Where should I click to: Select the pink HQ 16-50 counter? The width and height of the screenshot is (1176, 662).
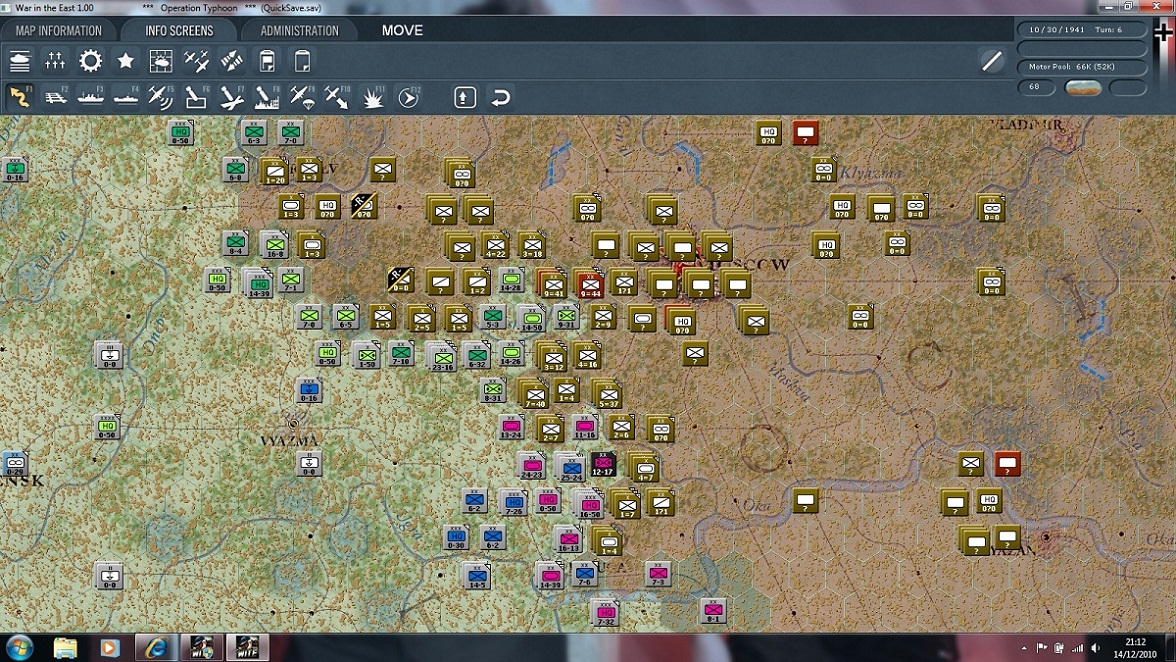pos(590,505)
